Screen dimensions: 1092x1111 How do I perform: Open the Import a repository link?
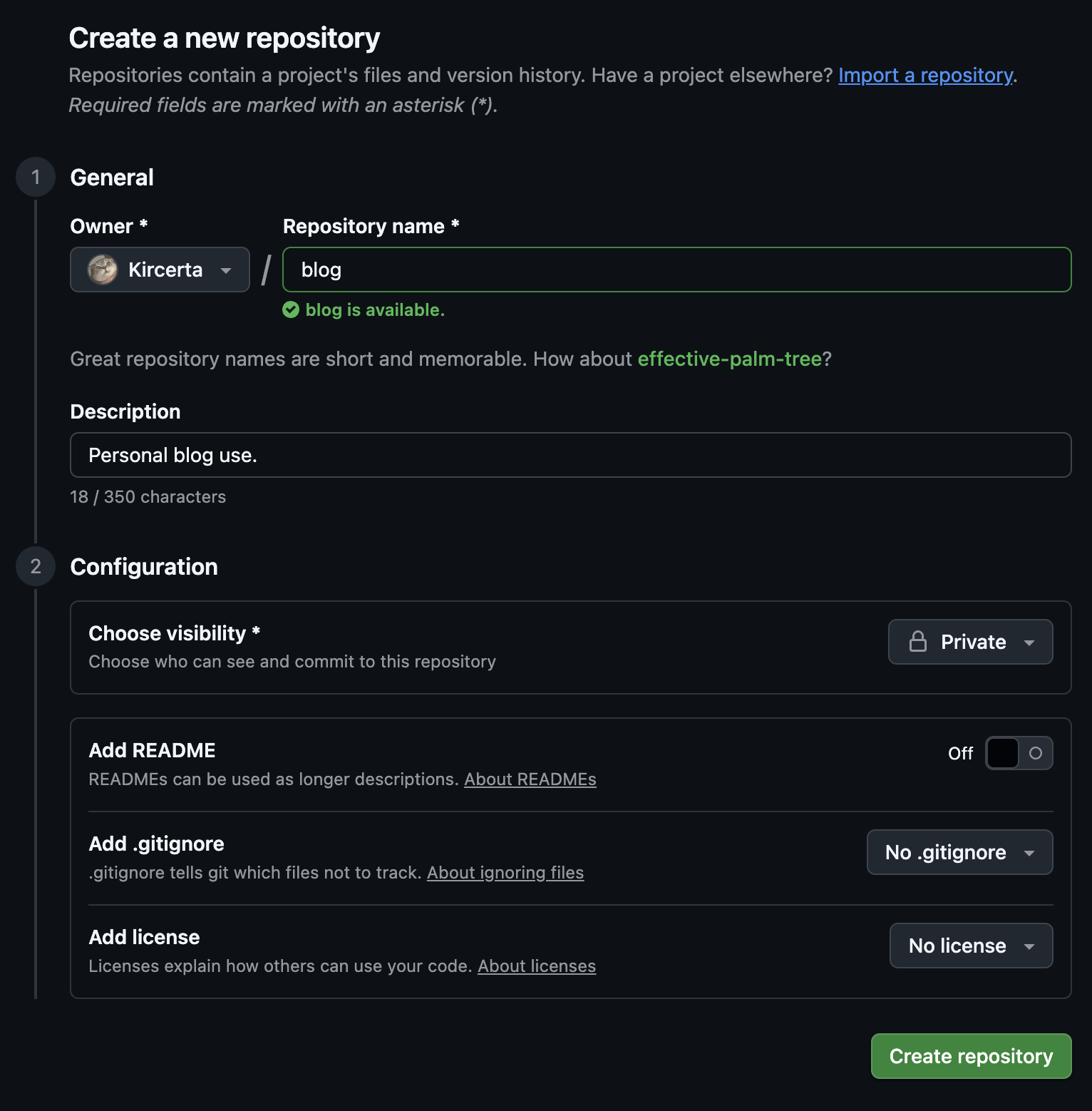(925, 75)
